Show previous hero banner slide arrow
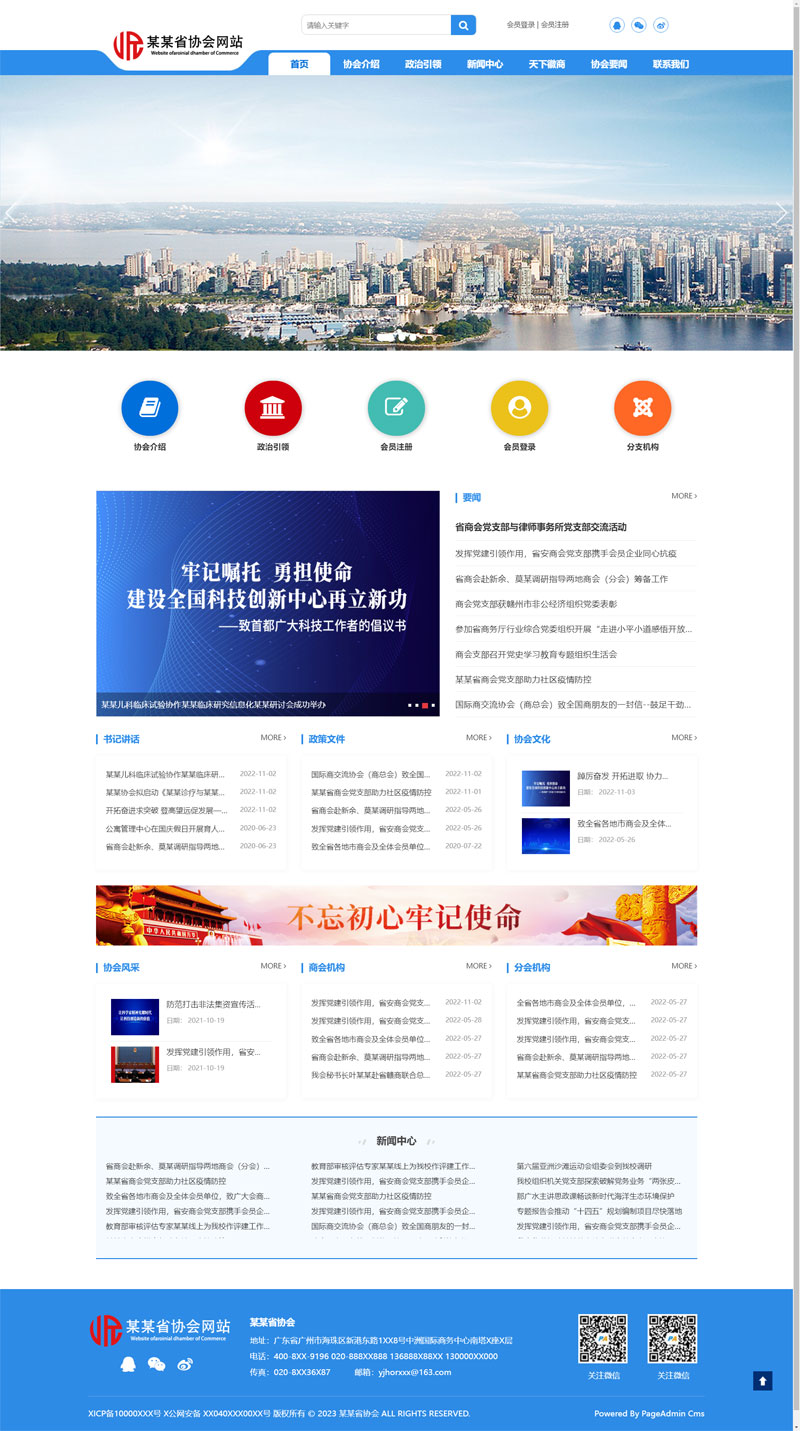800x1431 pixels. pos(12,213)
